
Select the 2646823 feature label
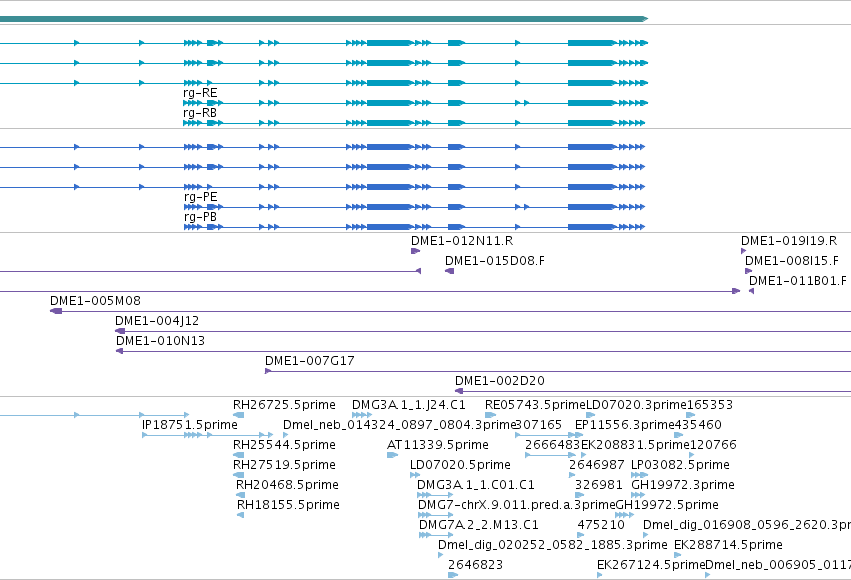click(475, 565)
